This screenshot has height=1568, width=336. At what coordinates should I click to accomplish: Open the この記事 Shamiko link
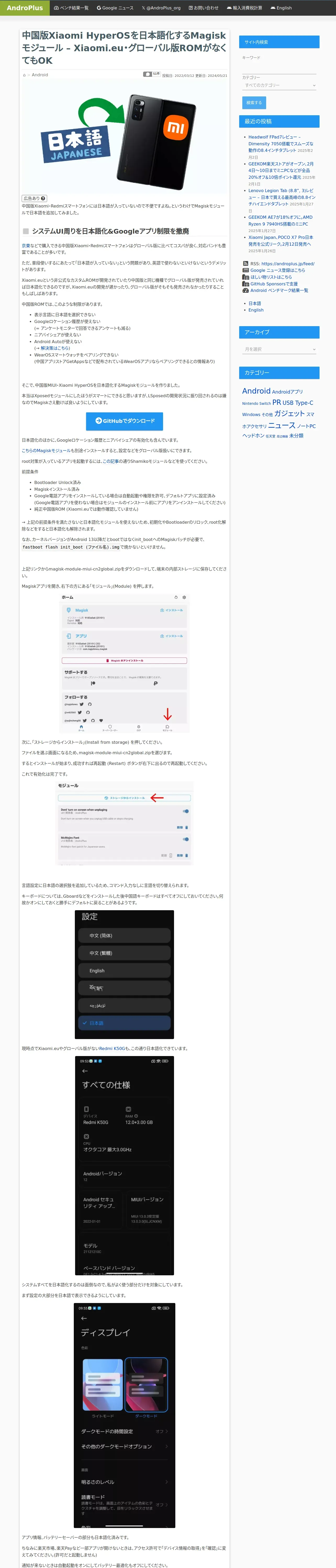111,462
